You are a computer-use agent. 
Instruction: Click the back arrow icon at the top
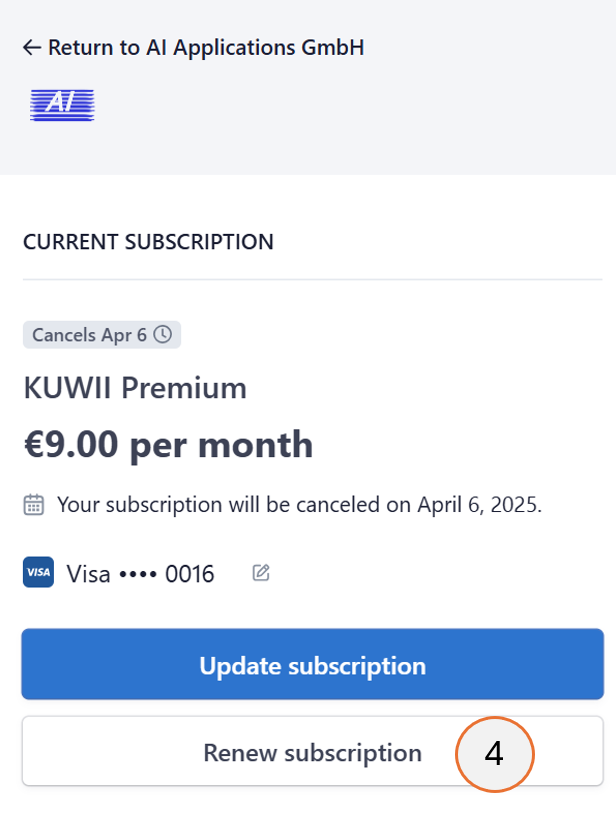point(31,46)
